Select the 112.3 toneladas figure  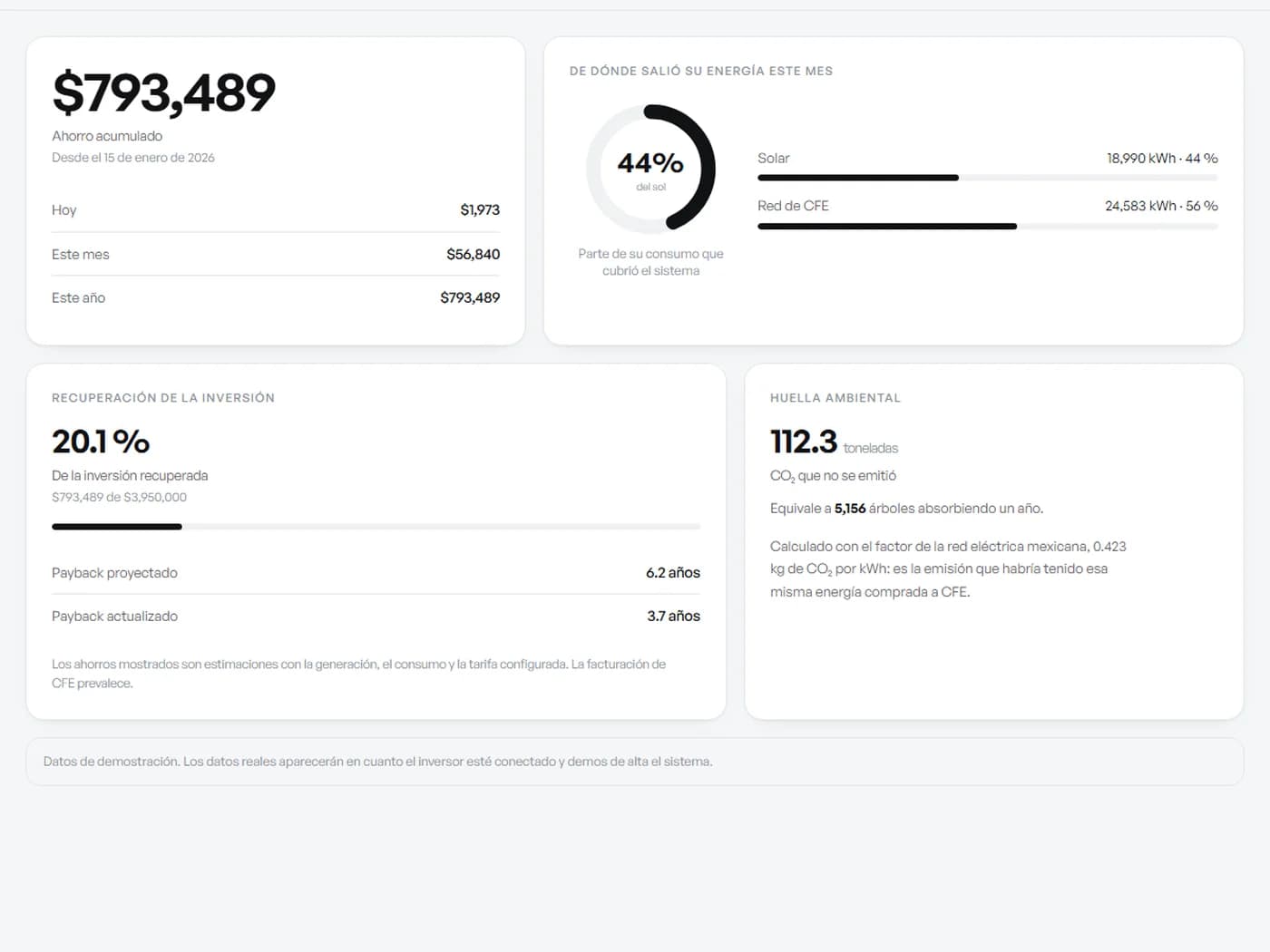coord(834,442)
